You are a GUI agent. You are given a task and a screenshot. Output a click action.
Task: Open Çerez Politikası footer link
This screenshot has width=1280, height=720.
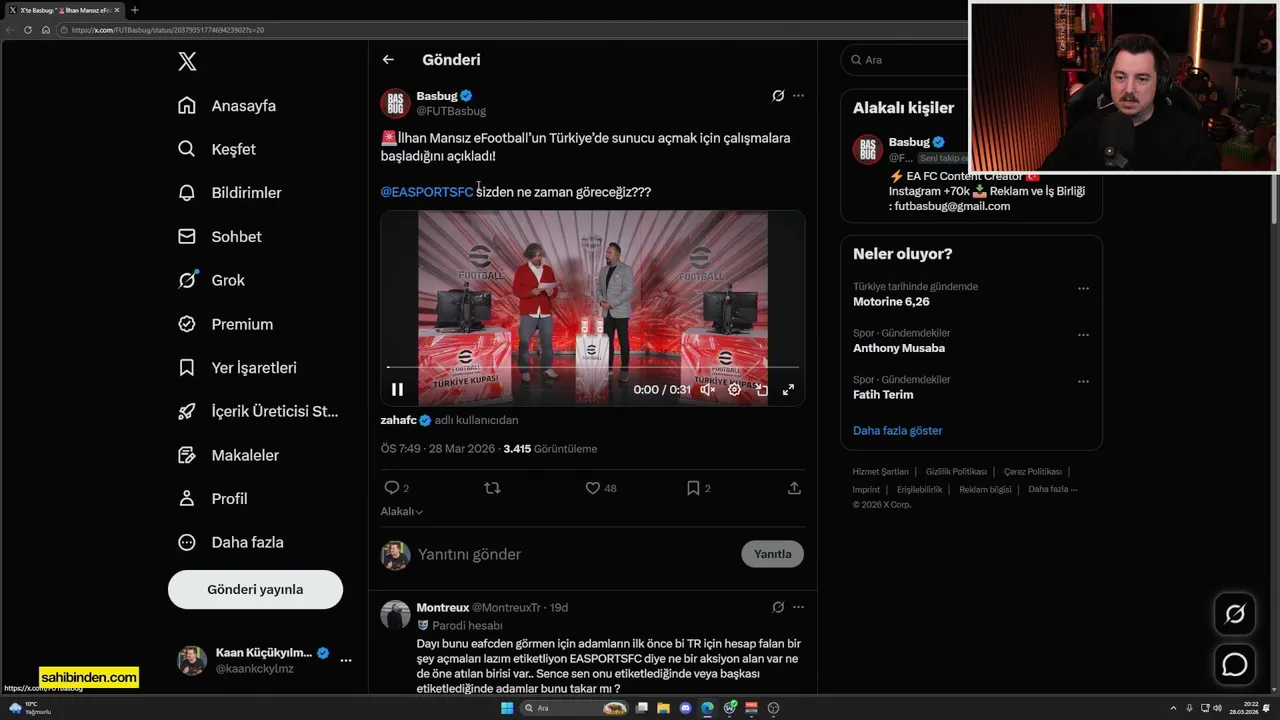coord(1033,472)
